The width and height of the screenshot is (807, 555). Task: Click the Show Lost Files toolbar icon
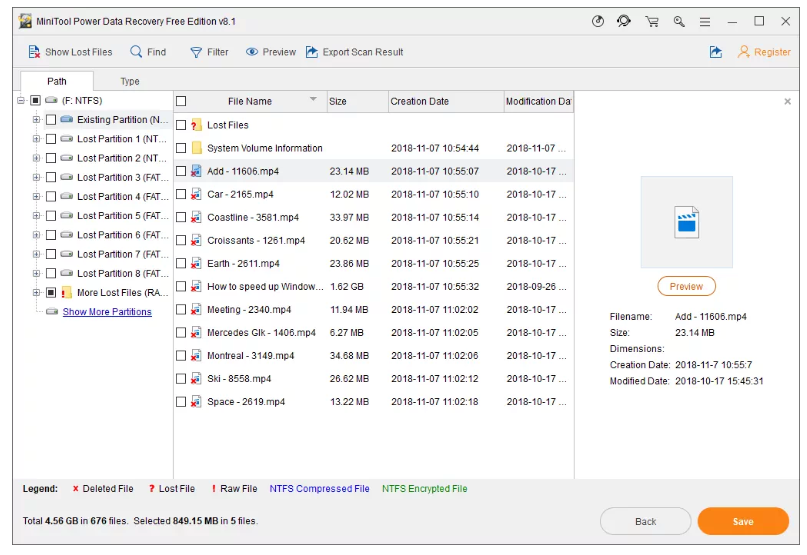[x=34, y=52]
